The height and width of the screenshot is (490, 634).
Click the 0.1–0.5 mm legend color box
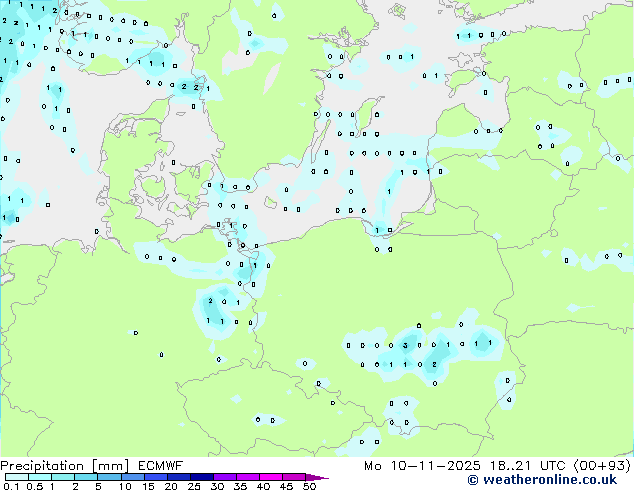coord(17,477)
